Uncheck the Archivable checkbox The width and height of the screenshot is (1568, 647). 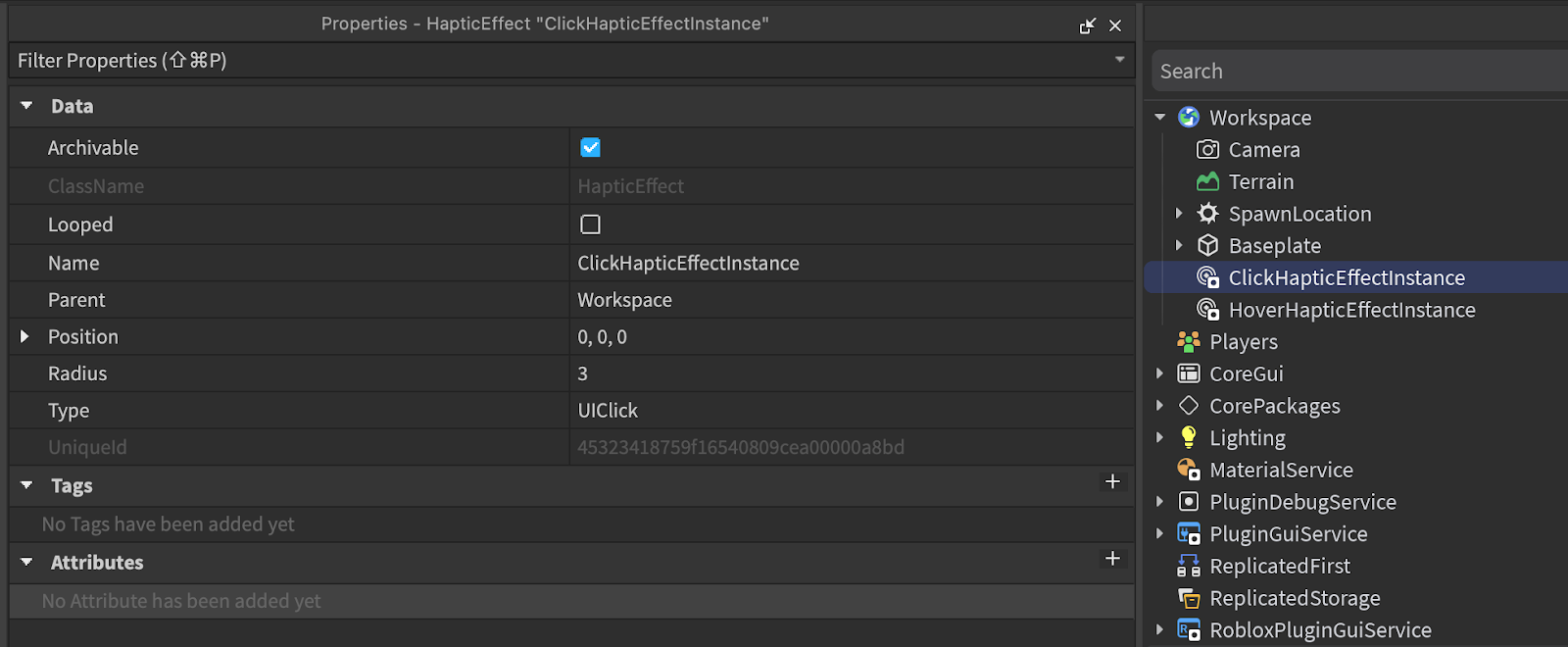[x=590, y=147]
